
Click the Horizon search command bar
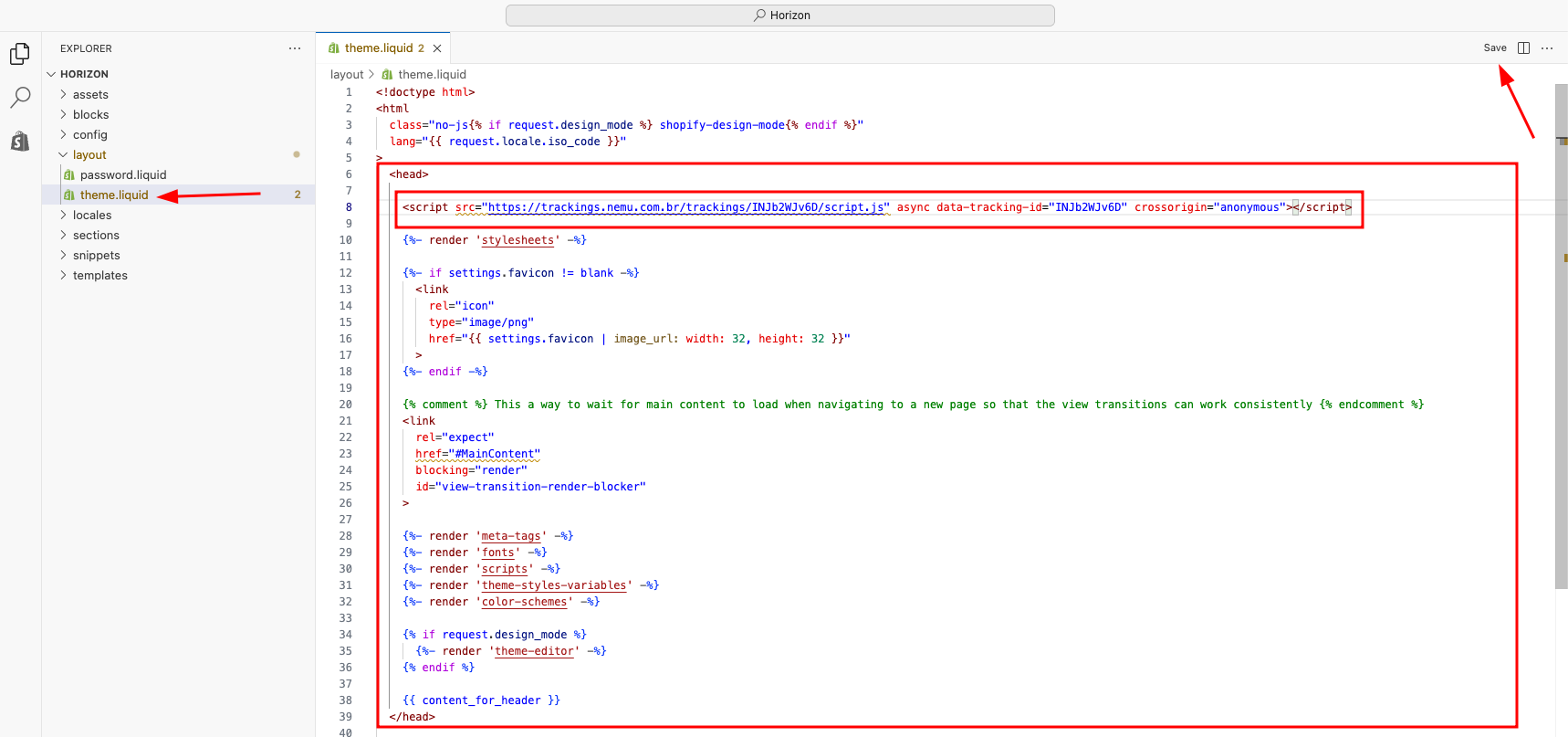click(780, 16)
